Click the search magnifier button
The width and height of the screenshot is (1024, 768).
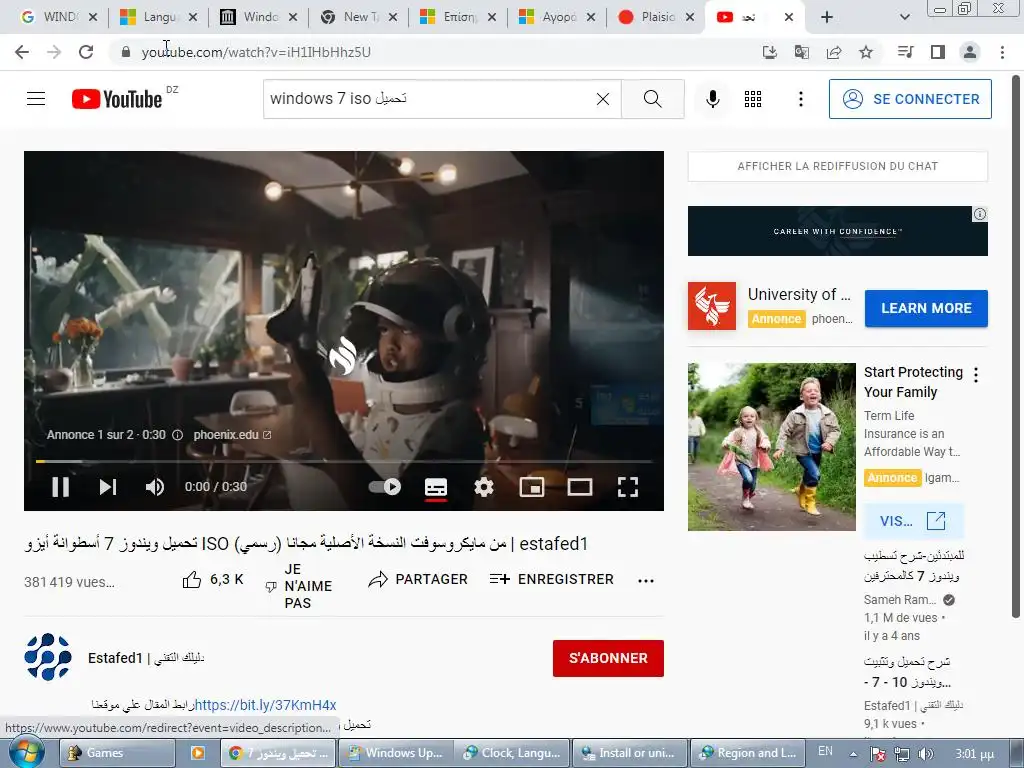652,99
